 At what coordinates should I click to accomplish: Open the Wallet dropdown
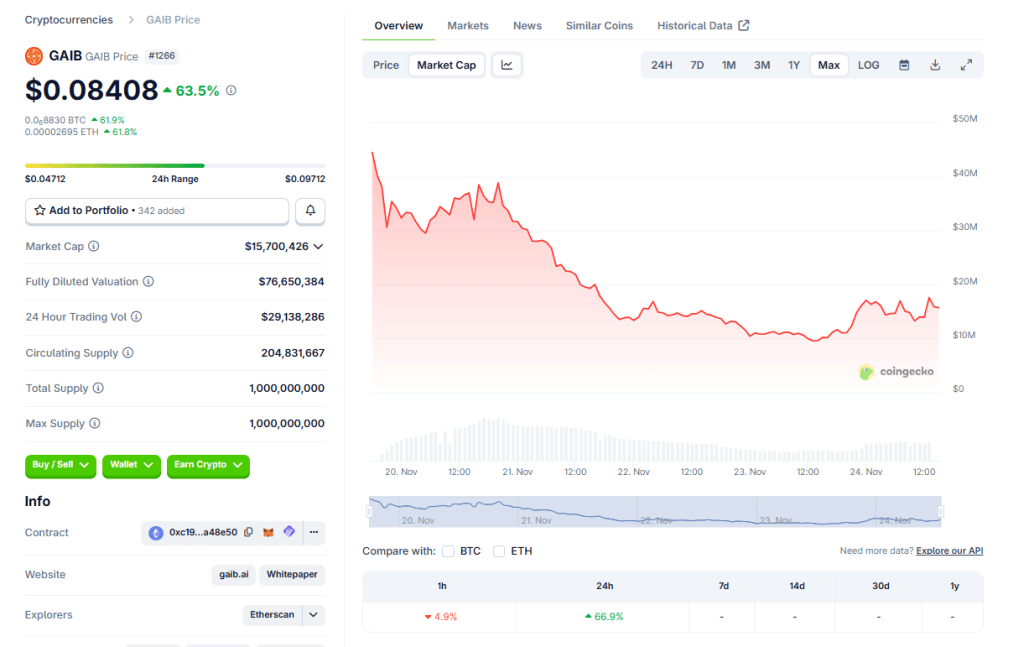pyautogui.click(x=131, y=465)
